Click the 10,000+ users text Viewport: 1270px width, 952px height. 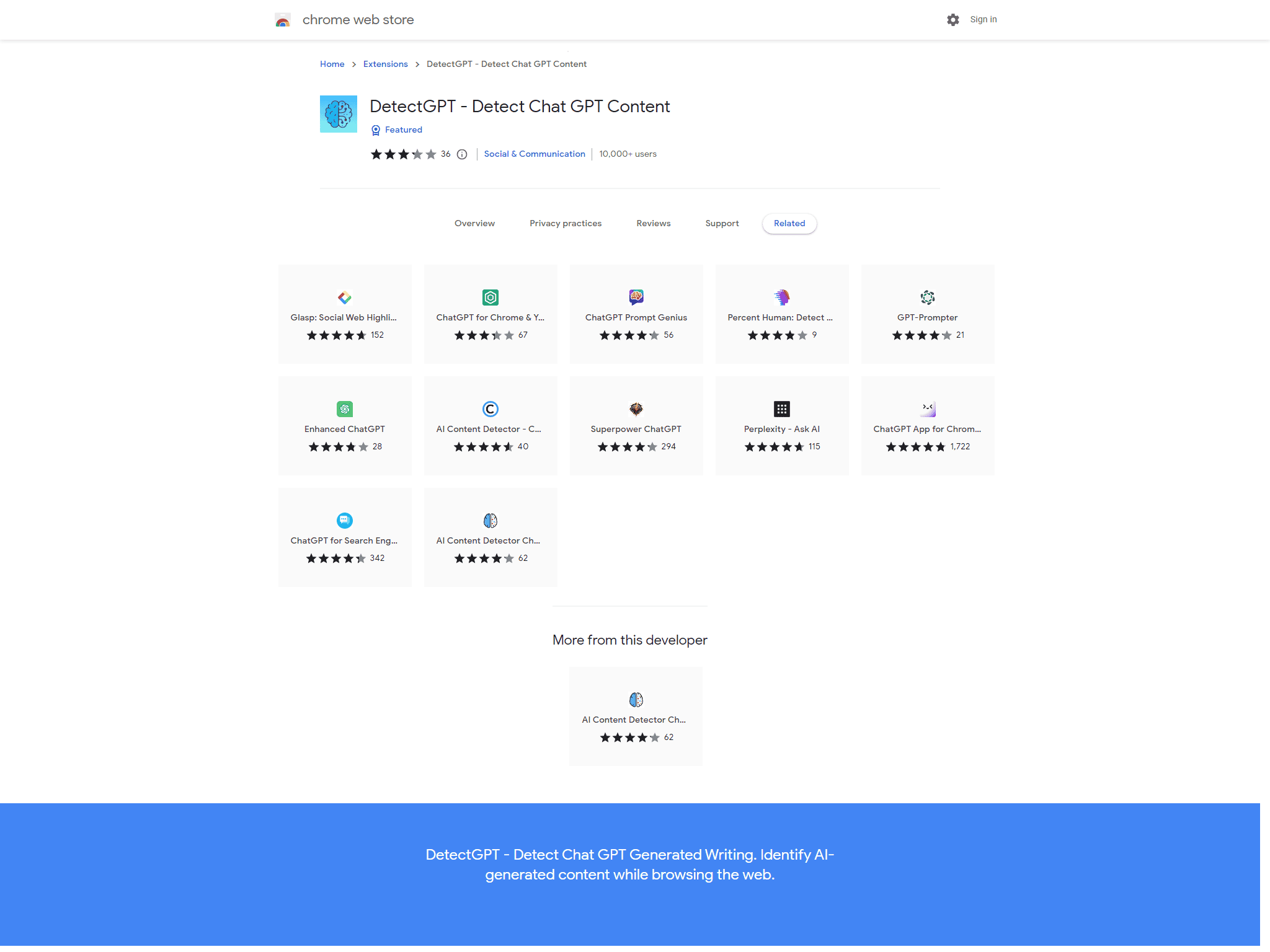(x=628, y=154)
